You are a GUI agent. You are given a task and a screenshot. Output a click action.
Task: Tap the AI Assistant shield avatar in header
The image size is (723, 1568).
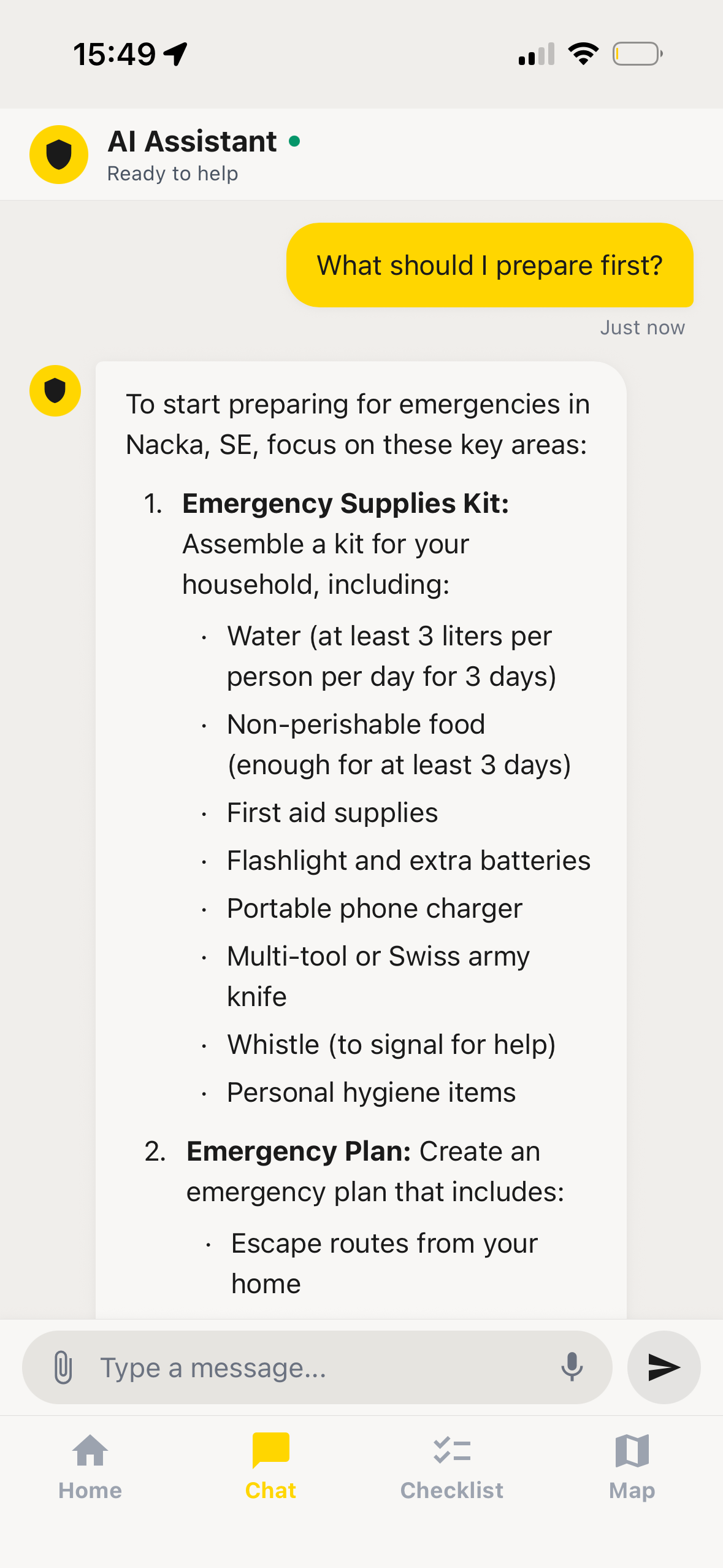click(x=59, y=155)
